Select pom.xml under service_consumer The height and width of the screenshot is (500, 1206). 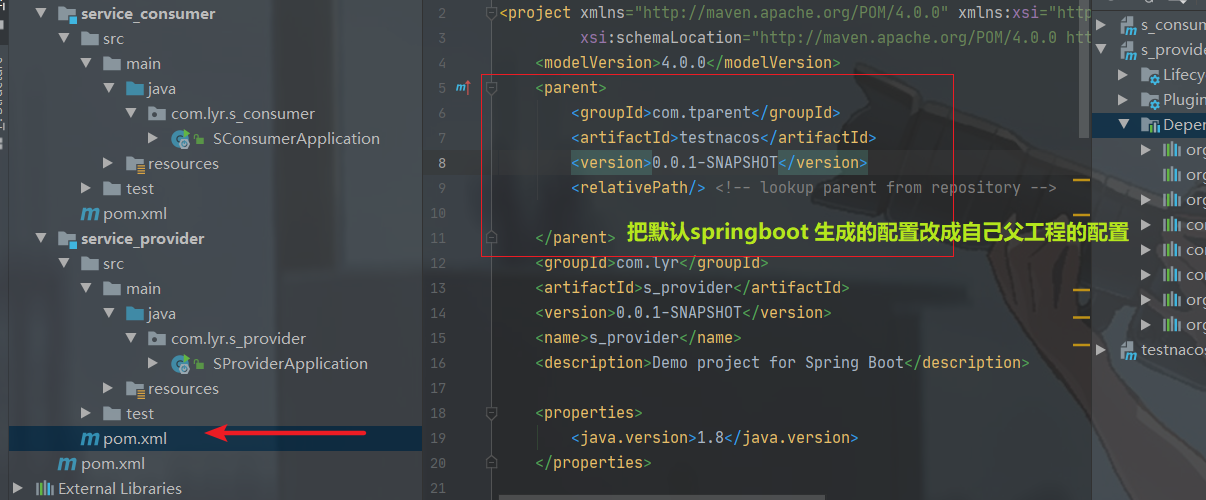point(135,214)
